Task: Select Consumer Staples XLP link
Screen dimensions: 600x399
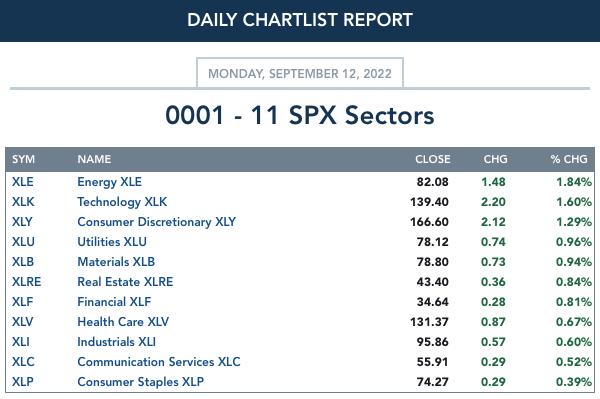Action: 140,382
